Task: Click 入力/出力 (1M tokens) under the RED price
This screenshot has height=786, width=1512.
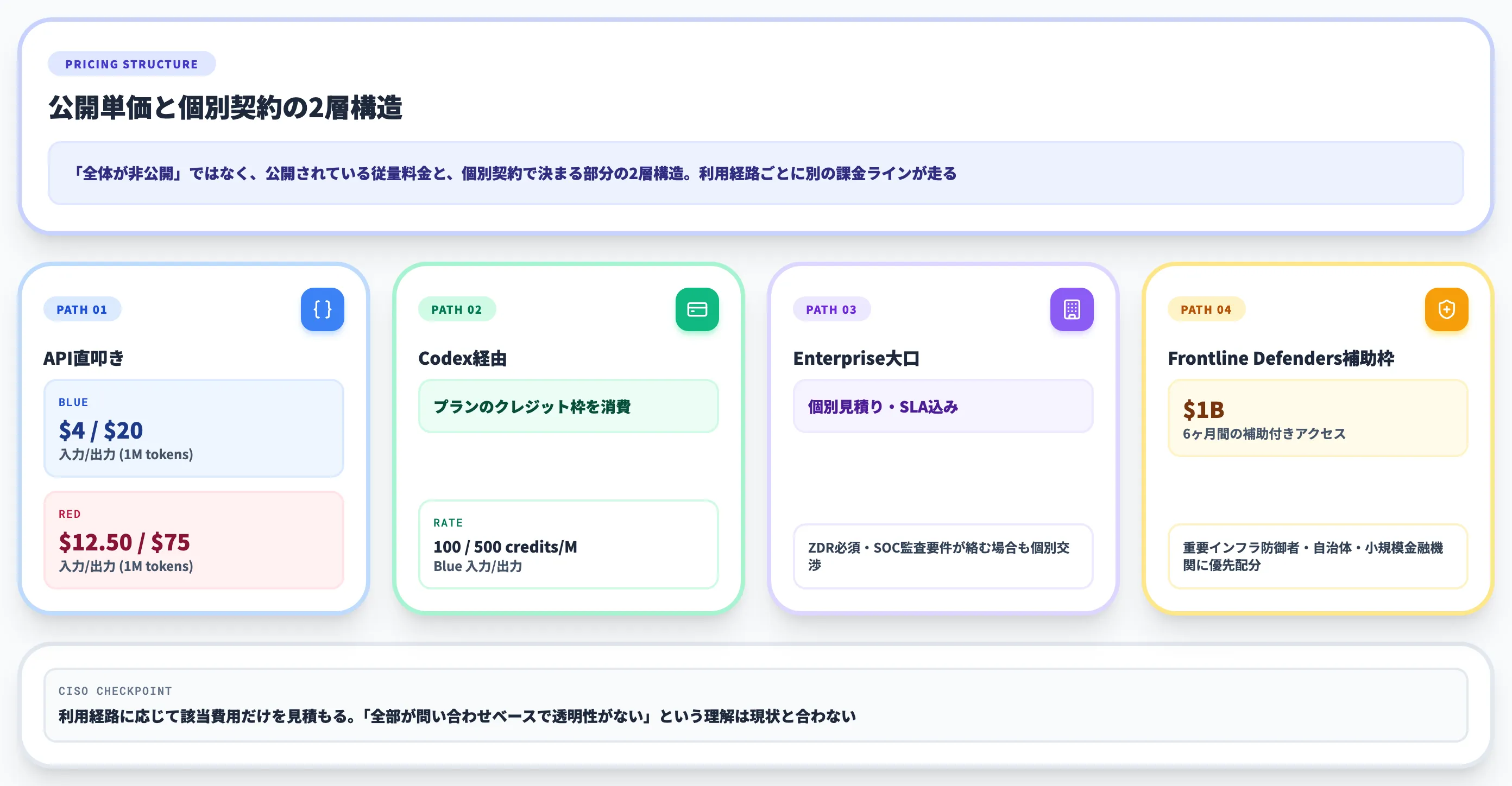Action: (x=125, y=566)
